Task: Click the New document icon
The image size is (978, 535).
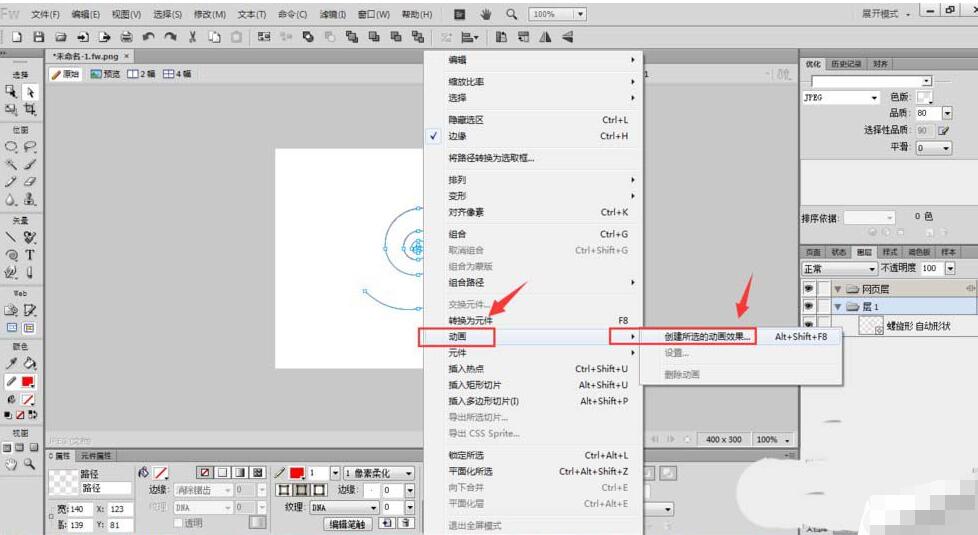Action: pos(17,37)
